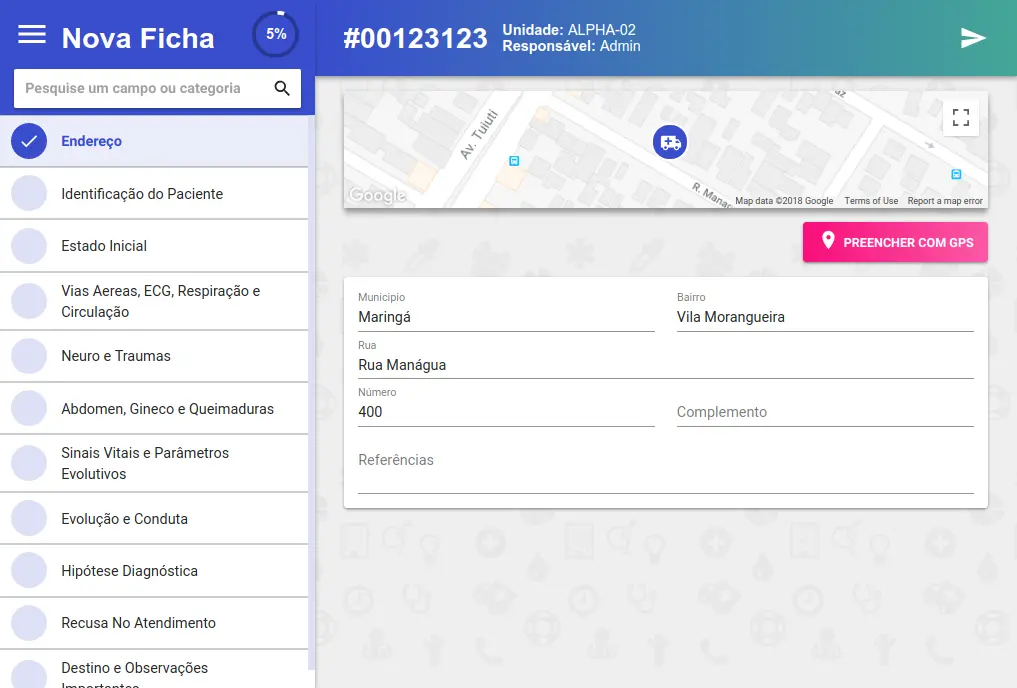Toggle the Endereço checkmark circle
The height and width of the screenshot is (688, 1017).
(29, 141)
